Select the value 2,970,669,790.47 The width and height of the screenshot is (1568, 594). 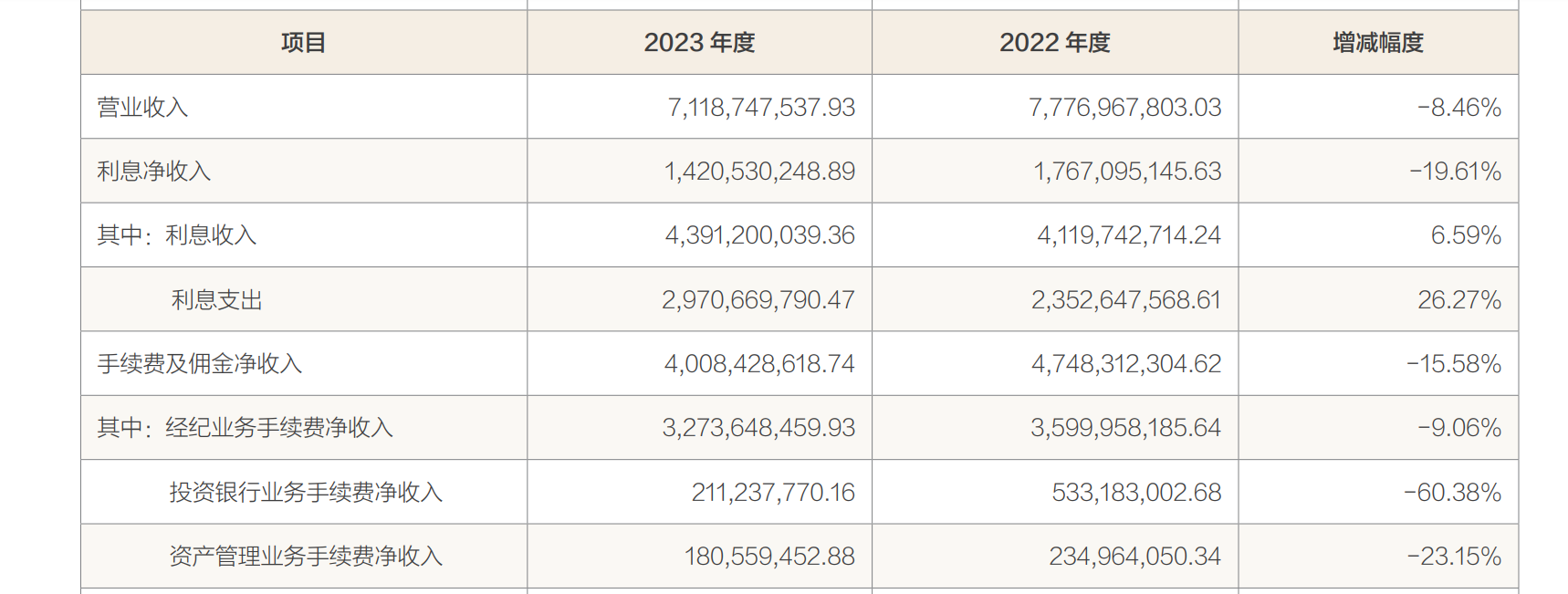coord(758,300)
